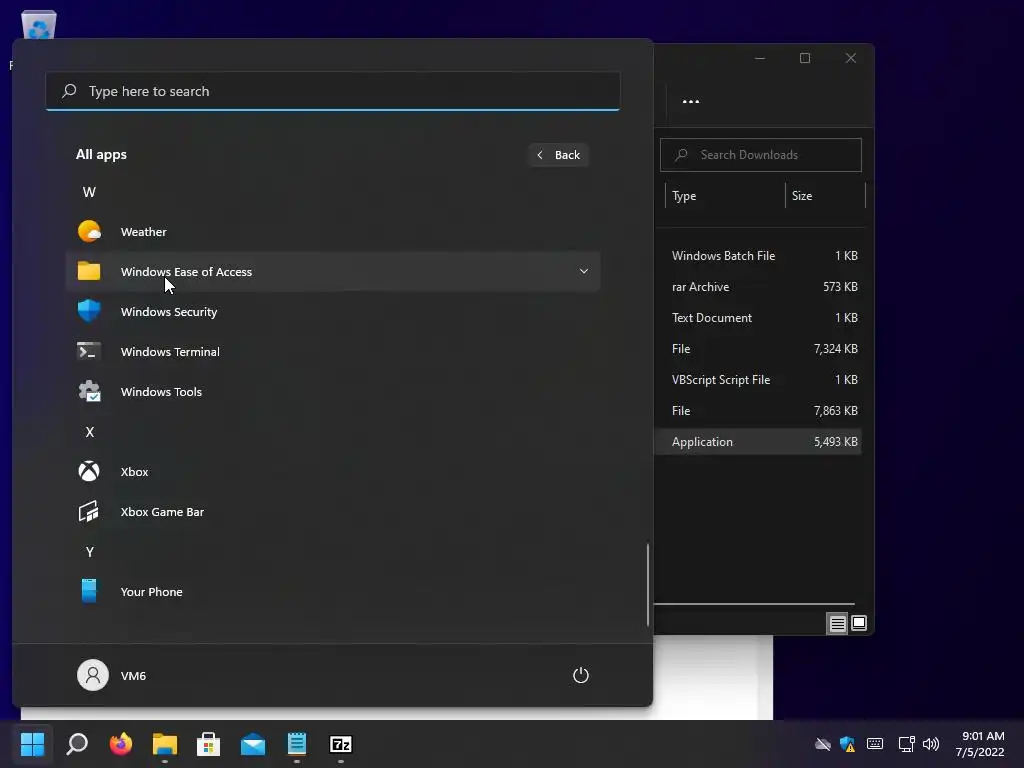The image size is (1024, 768).
Task: Launch Windows Terminal icon
Action: (x=89, y=351)
